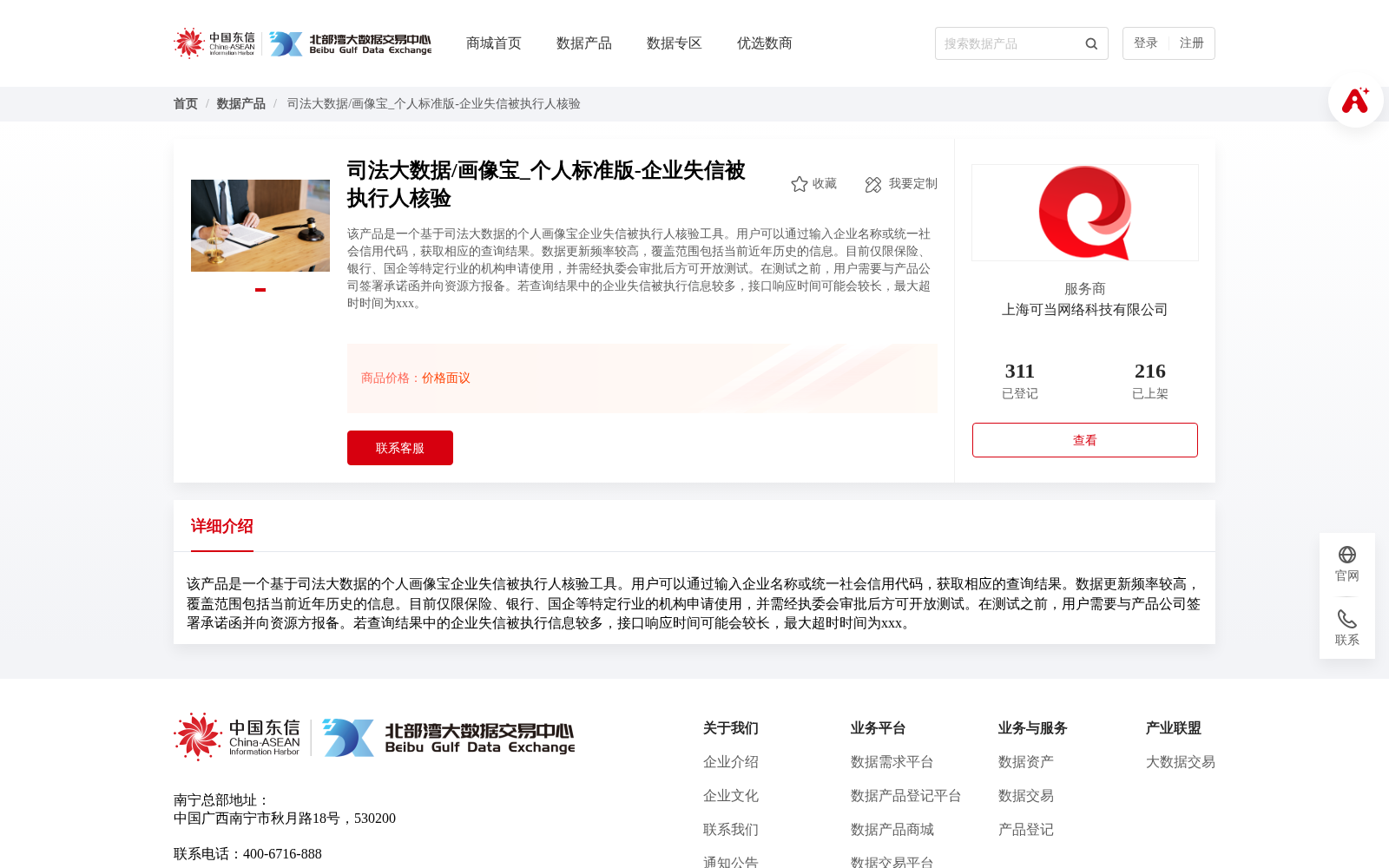This screenshot has height=868, width=1389.
Task: Click the footer China-ASEAN logo
Action: 237,737
